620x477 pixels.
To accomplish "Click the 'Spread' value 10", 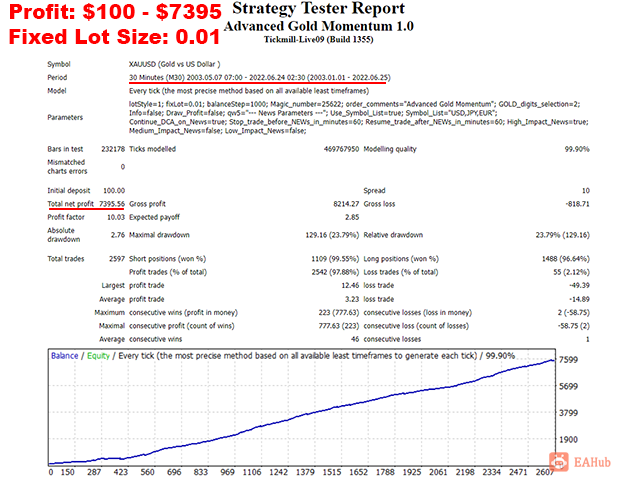I will [586, 190].
